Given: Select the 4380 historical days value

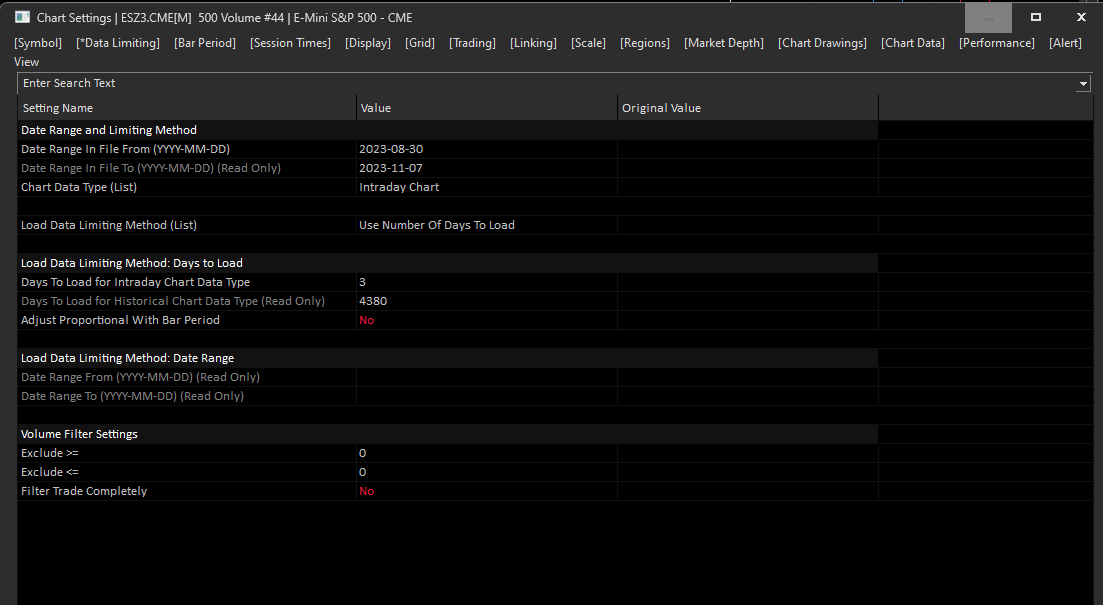Looking at the screenshot, I should [x=487, y=301].
